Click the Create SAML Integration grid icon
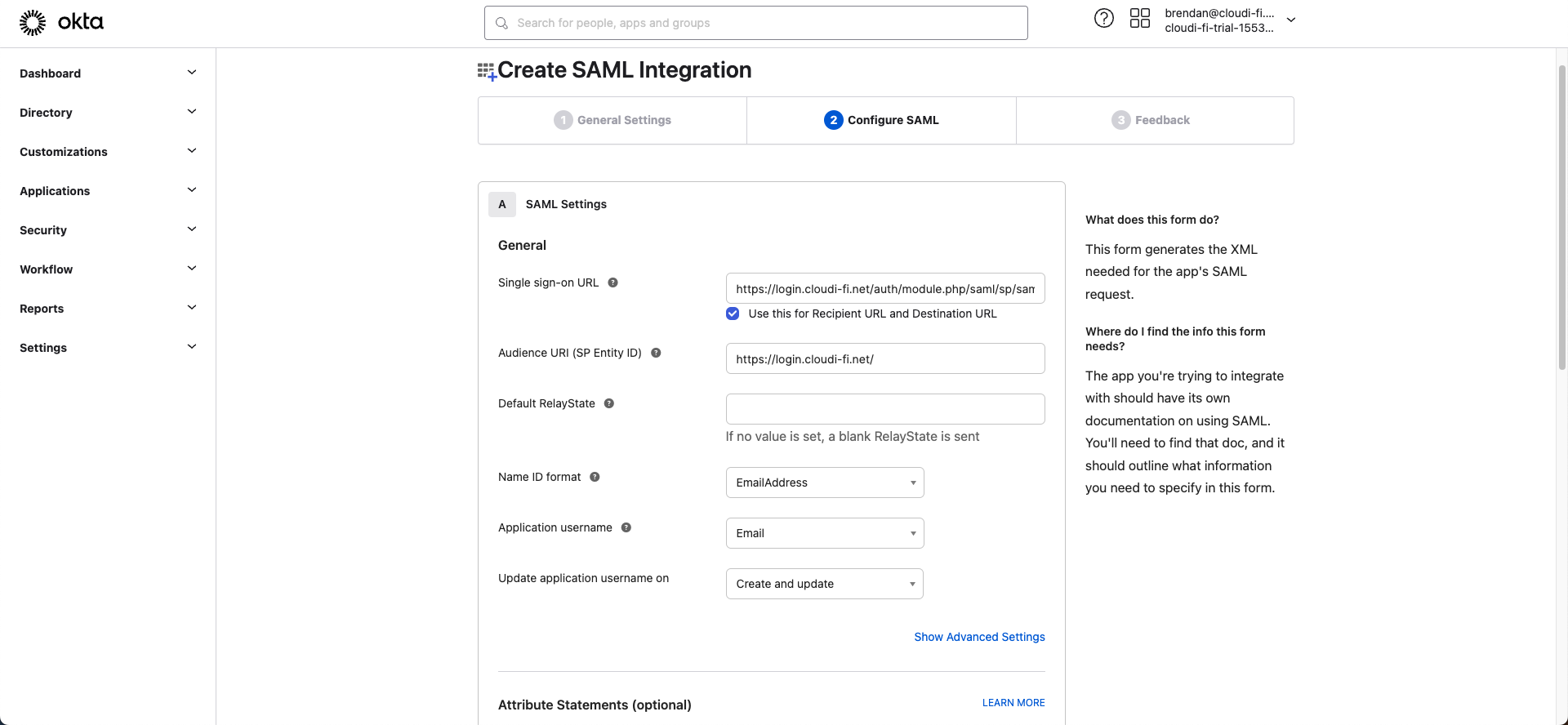1568x725 pixels. [487, 72]
